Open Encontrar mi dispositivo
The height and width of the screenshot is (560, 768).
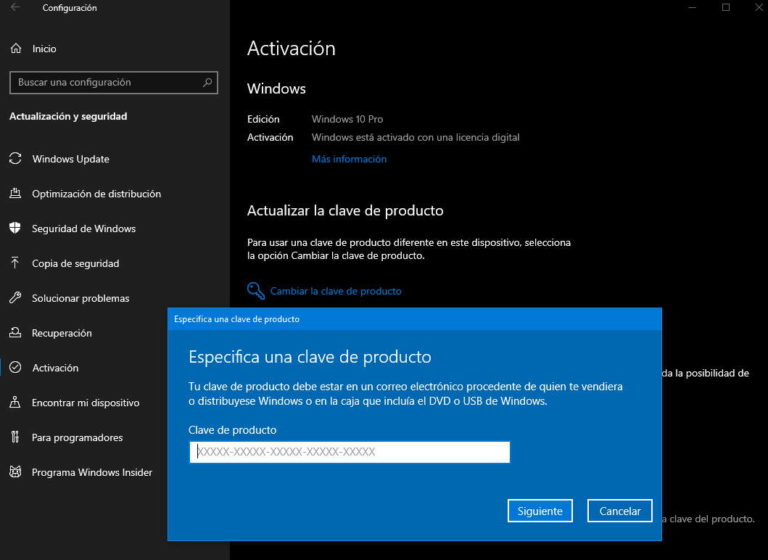pyautogui.click(x=86, y=402)
